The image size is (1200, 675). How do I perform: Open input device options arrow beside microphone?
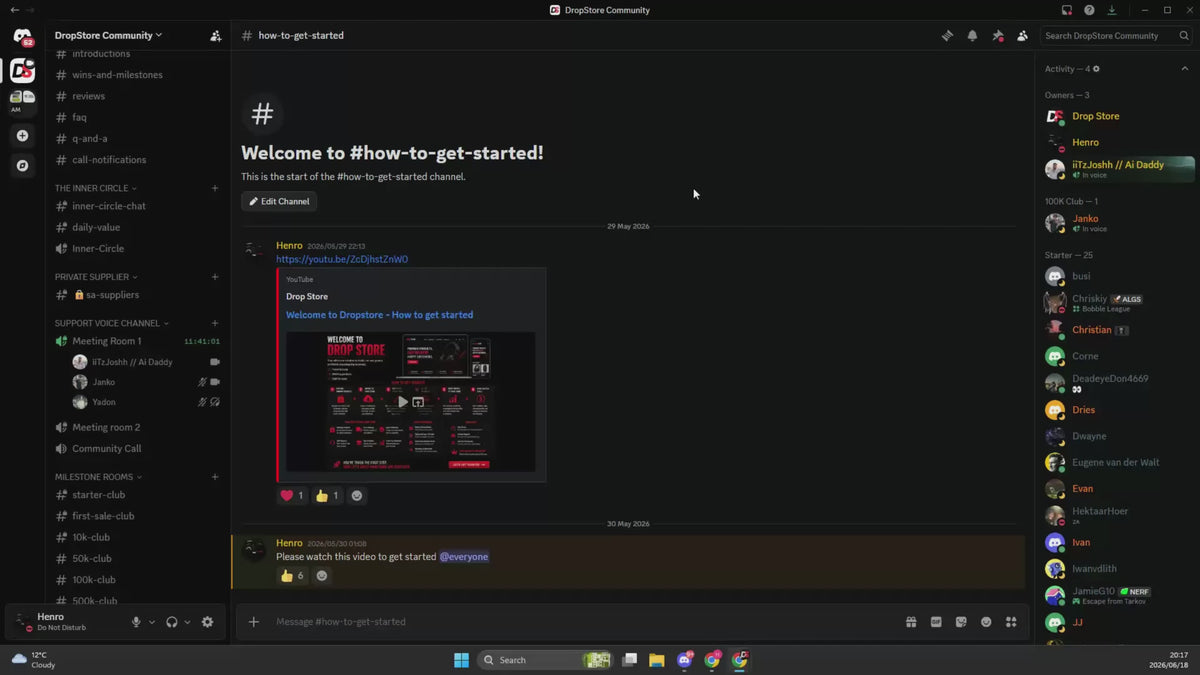coord(152,622)
